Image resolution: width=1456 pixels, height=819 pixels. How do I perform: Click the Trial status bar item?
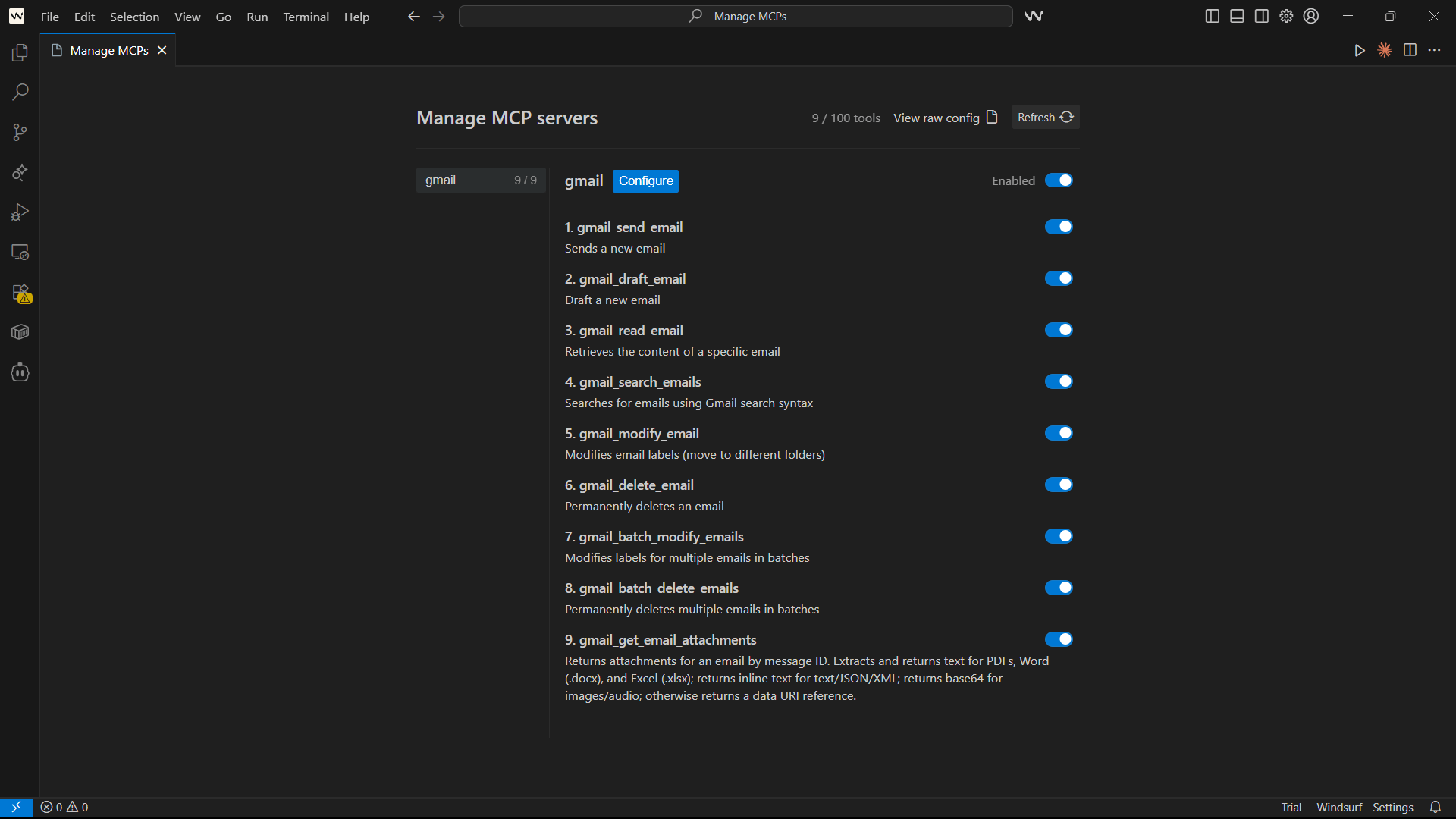click(1291, 807)
